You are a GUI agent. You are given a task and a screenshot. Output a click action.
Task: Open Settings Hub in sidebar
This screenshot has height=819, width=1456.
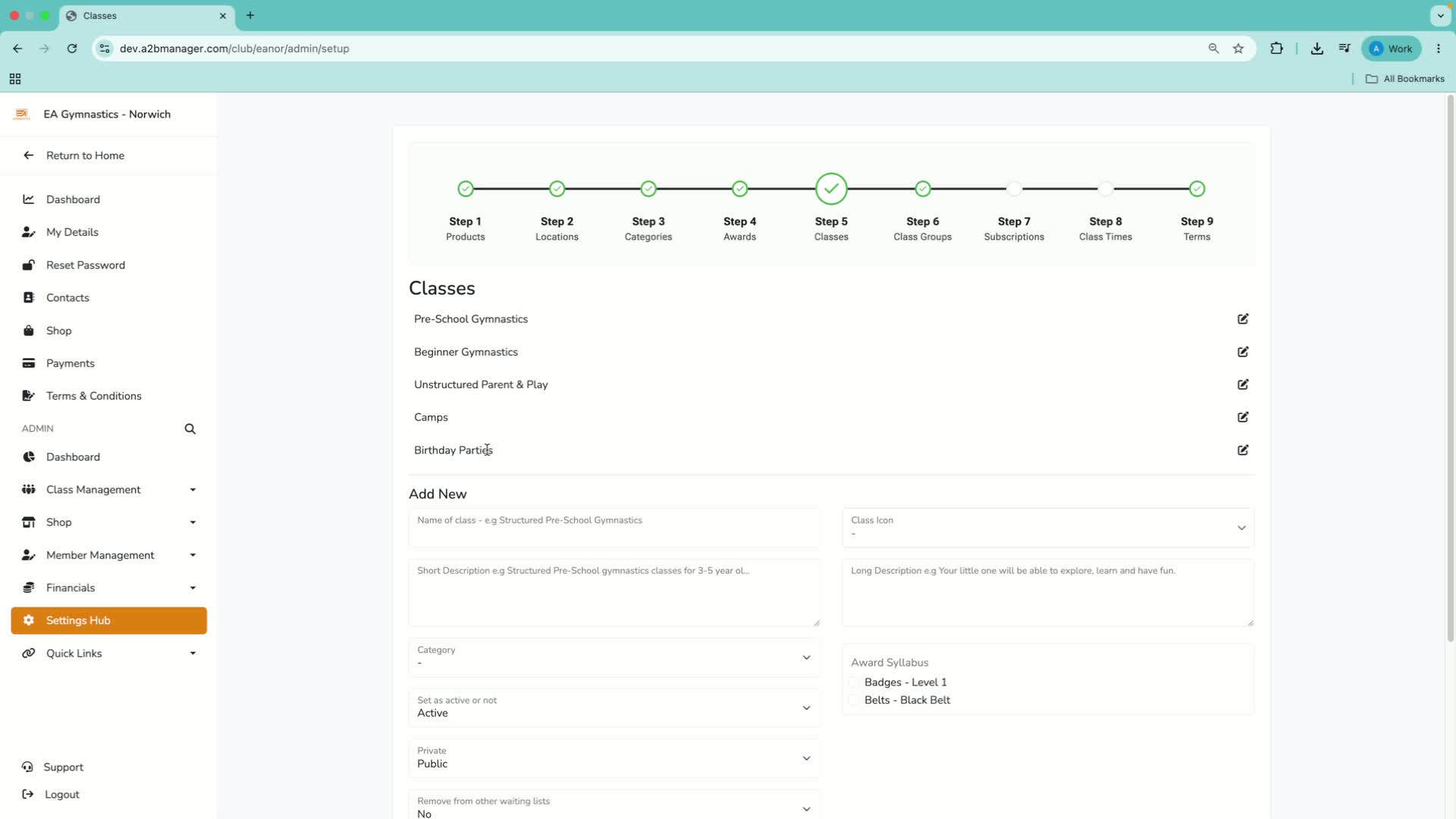[x=109, y=620]
